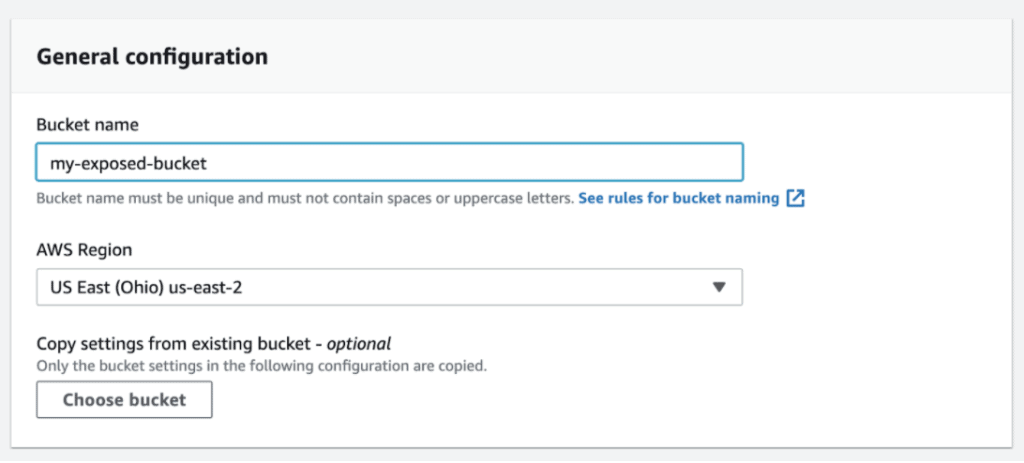Click the General configuration header bar blank area
The height and width of the screenshot is (463, 1024).
coord(650,56)
